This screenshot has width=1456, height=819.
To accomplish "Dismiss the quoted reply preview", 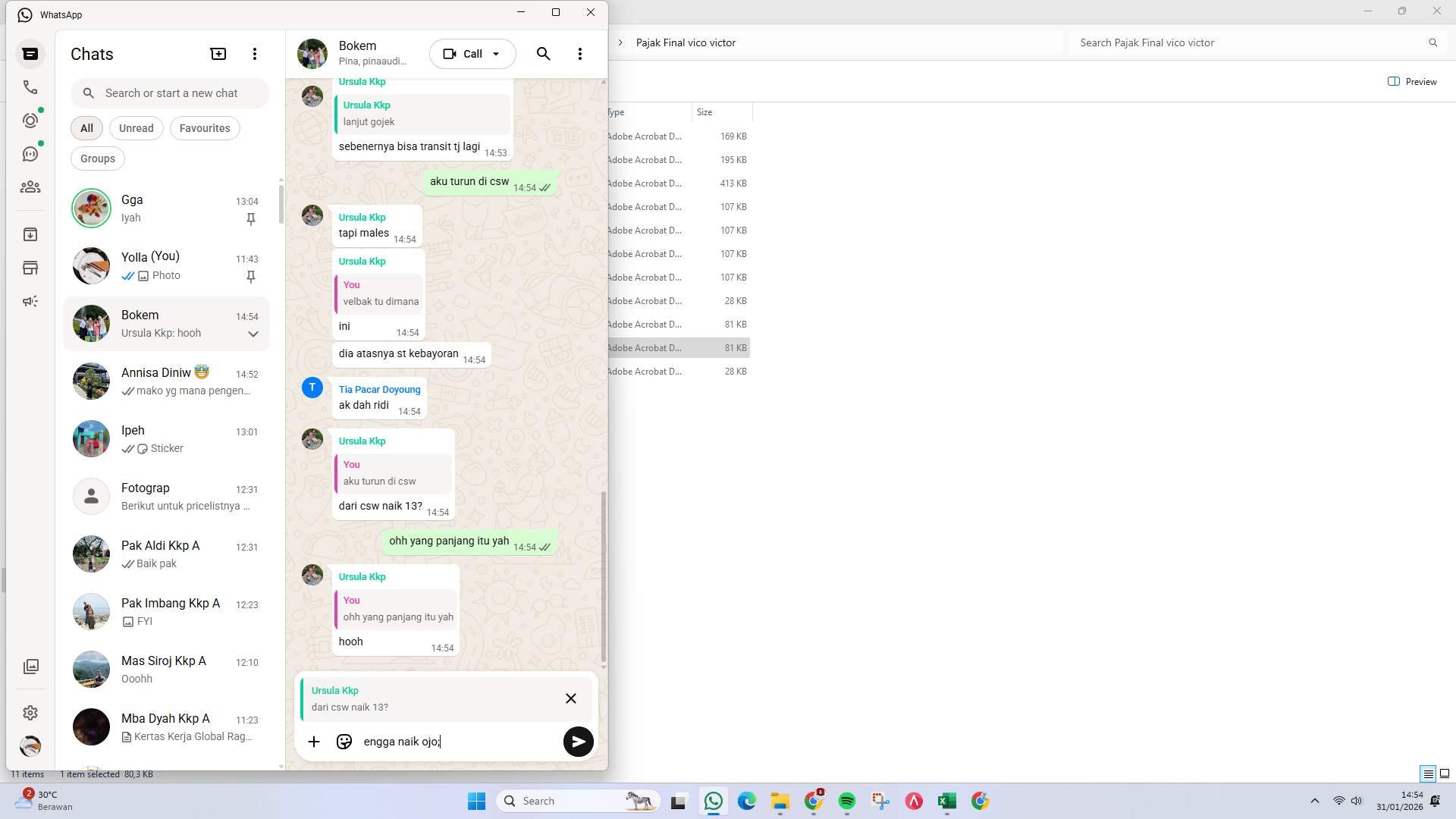I will (x=571, y=698).
